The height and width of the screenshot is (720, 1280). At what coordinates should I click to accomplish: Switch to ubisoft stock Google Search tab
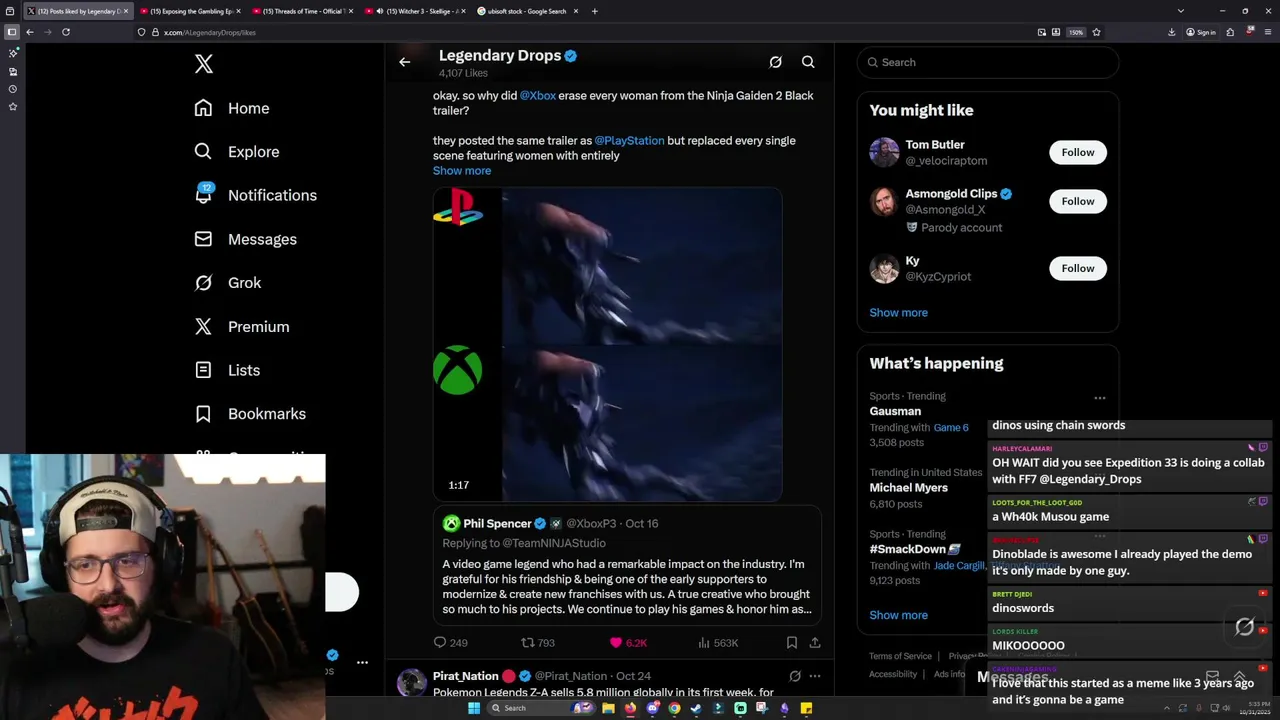click(527, 11)
